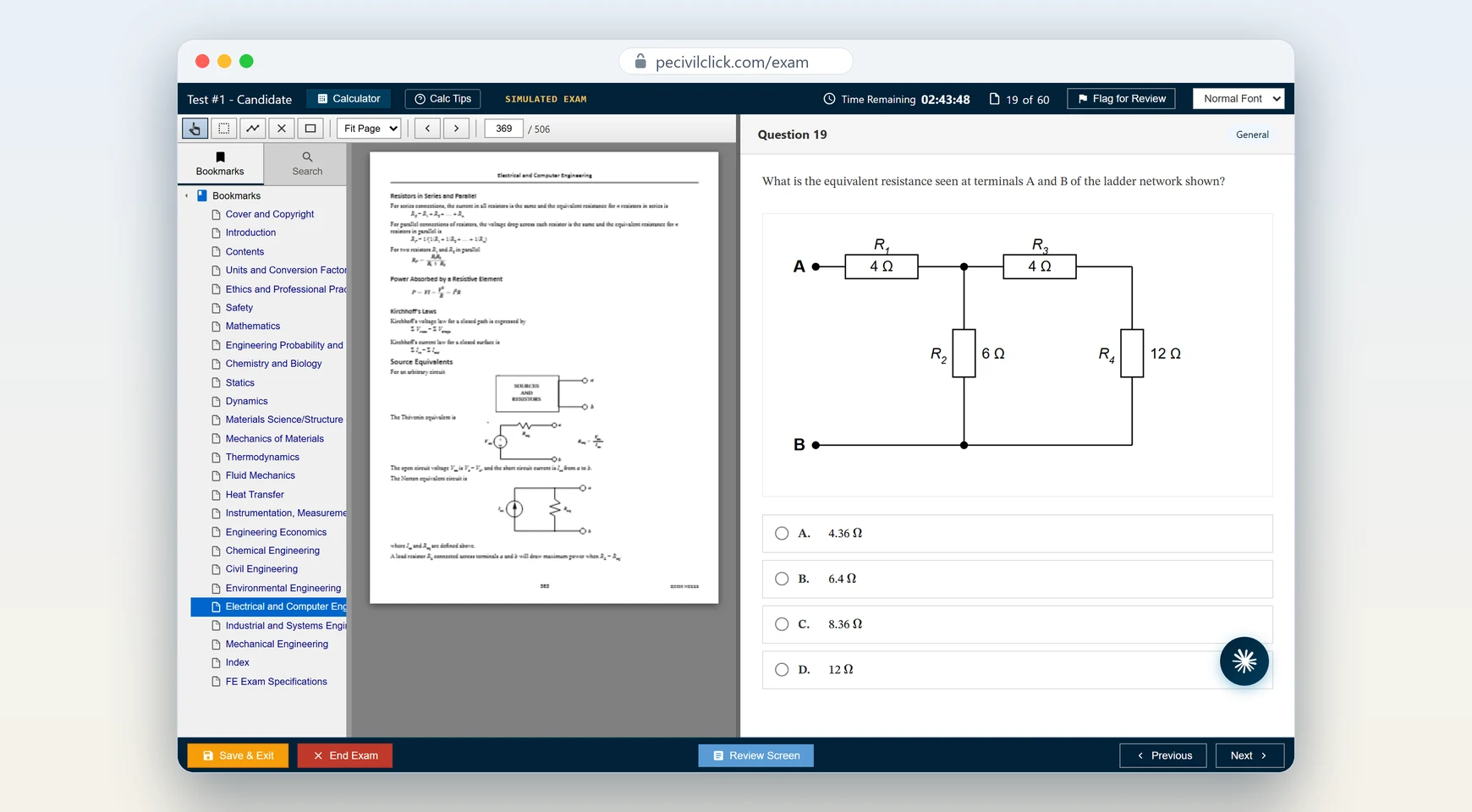Select answer B 6.4 Ω

tap(1017, 579)
